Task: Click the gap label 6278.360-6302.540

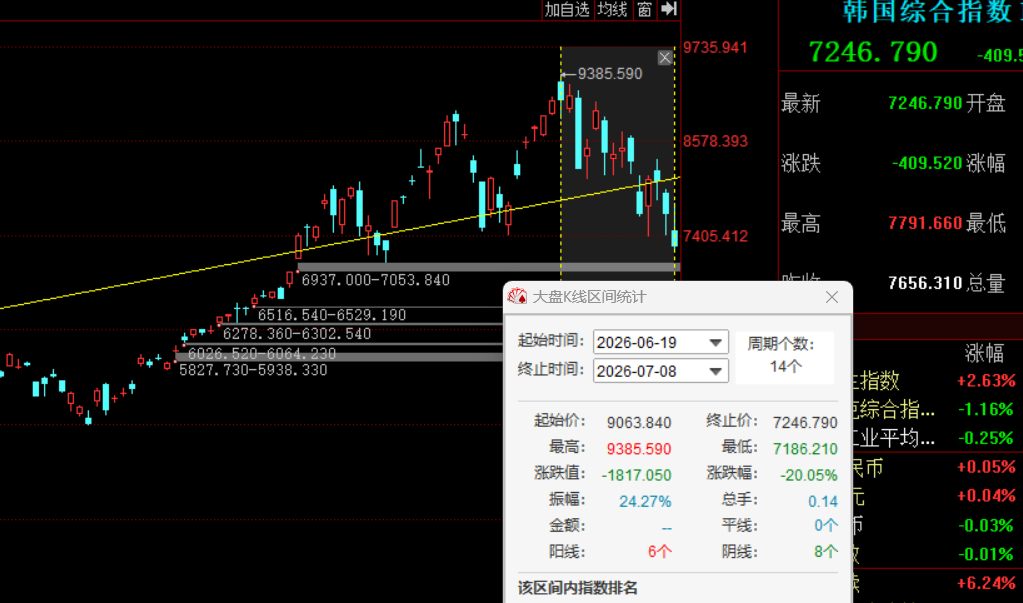Action: (x=297, y=334)
